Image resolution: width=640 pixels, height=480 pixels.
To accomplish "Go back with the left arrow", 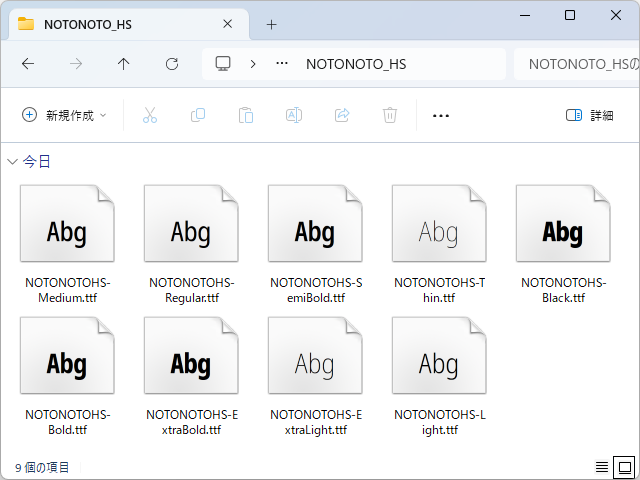I will [x=28, y=64].
